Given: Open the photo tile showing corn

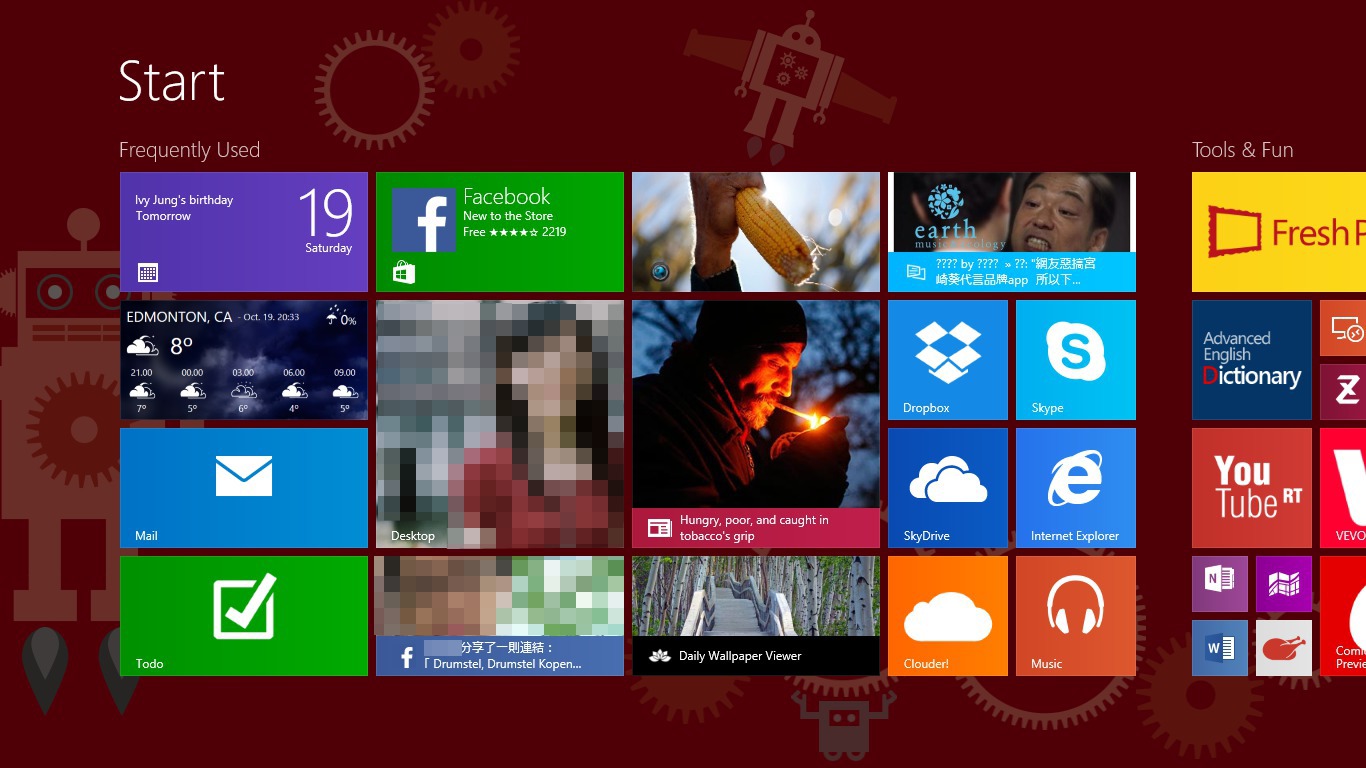Looking at the screenshot, I should pos(756,232).
